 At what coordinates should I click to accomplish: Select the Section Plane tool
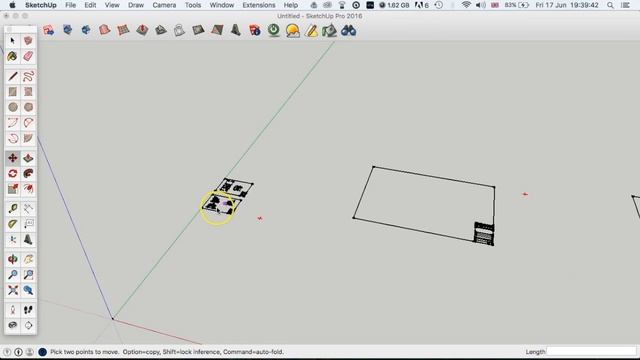pos(28,325)
